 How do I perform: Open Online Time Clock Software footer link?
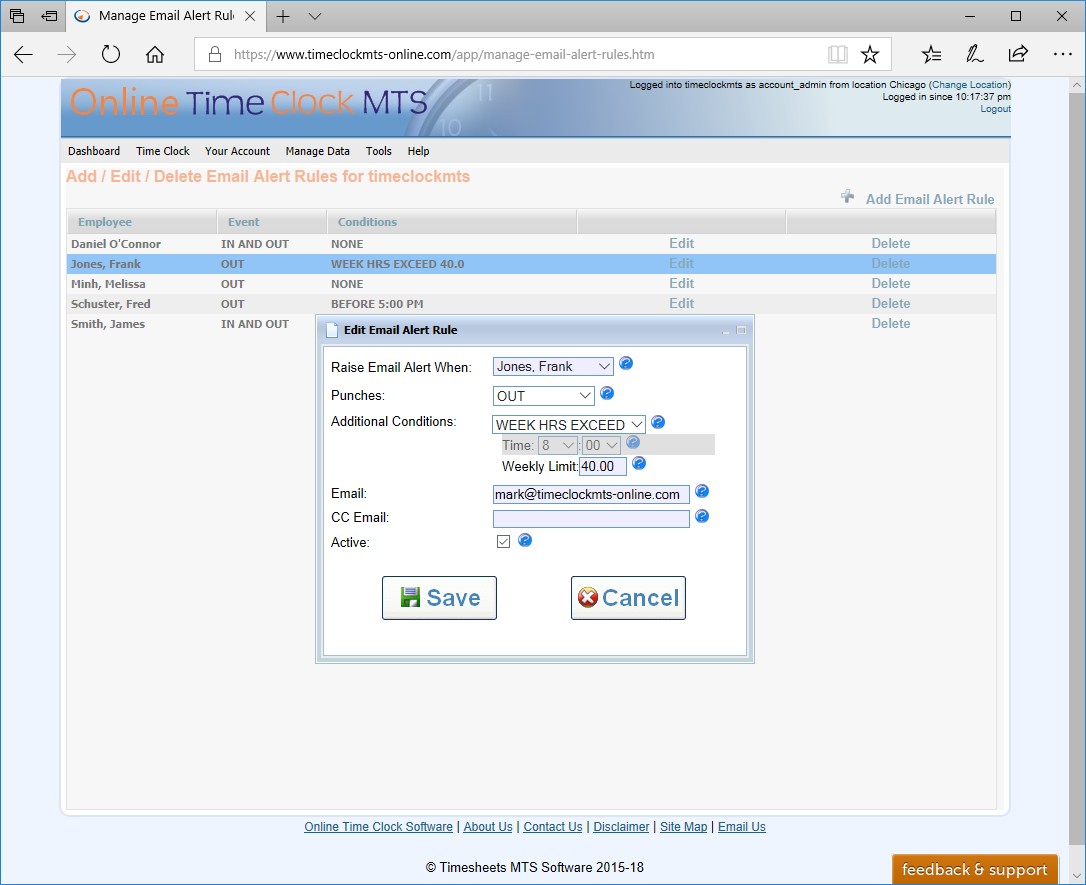click(378, 827)
